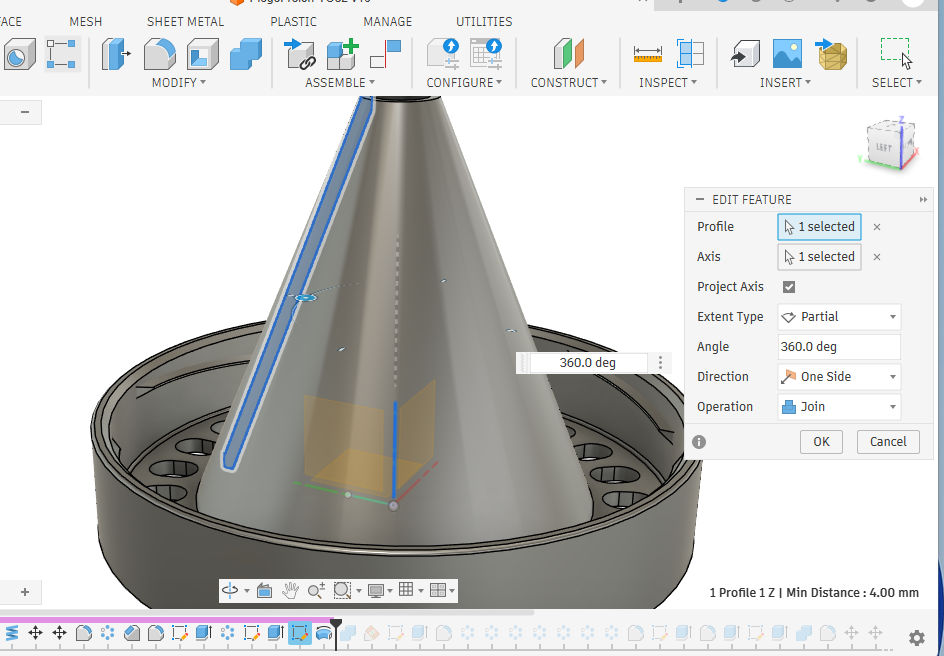Click the Combine tool icon
Viewport: 944px width, 656px height.
(x=246, y=54)
